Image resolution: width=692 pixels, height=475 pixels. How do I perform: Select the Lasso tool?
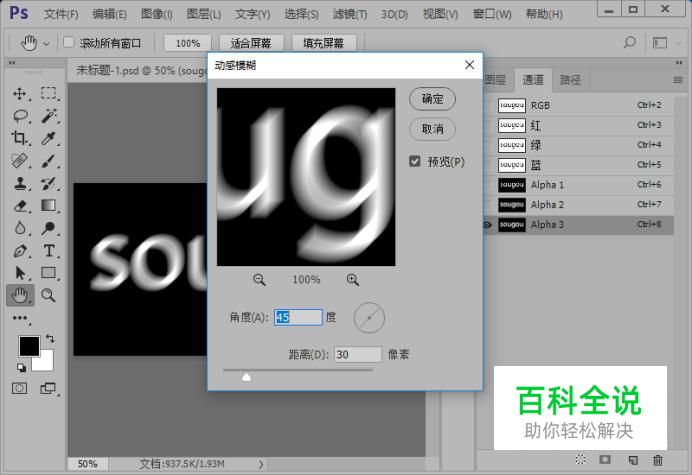coord(20,116)
